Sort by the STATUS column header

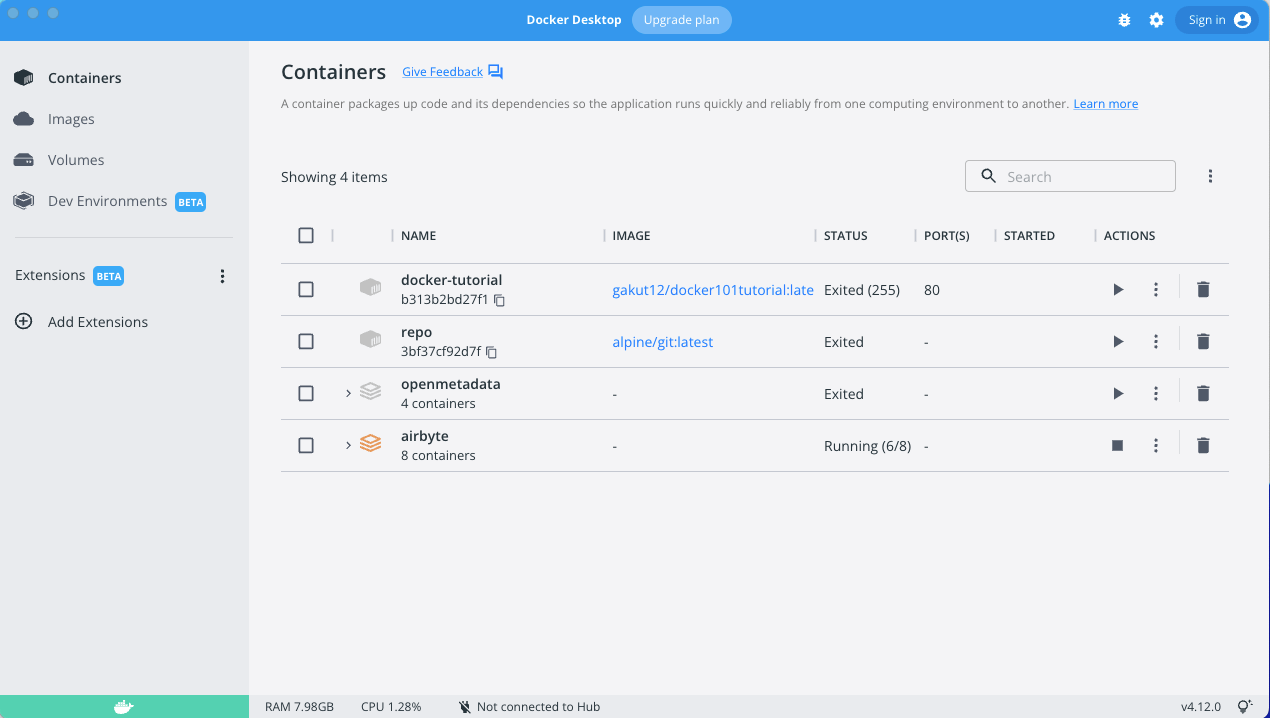click(846, 236)
